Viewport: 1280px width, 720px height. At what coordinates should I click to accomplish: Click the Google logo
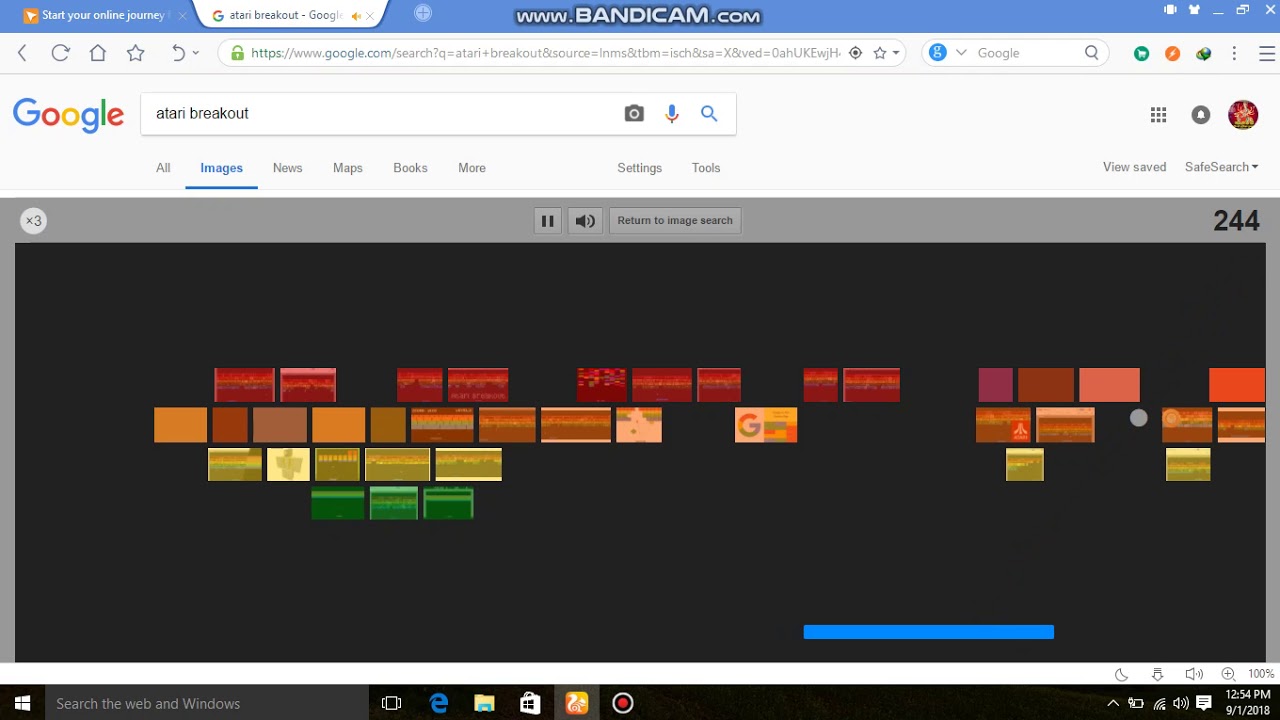[x=68, y=115]
